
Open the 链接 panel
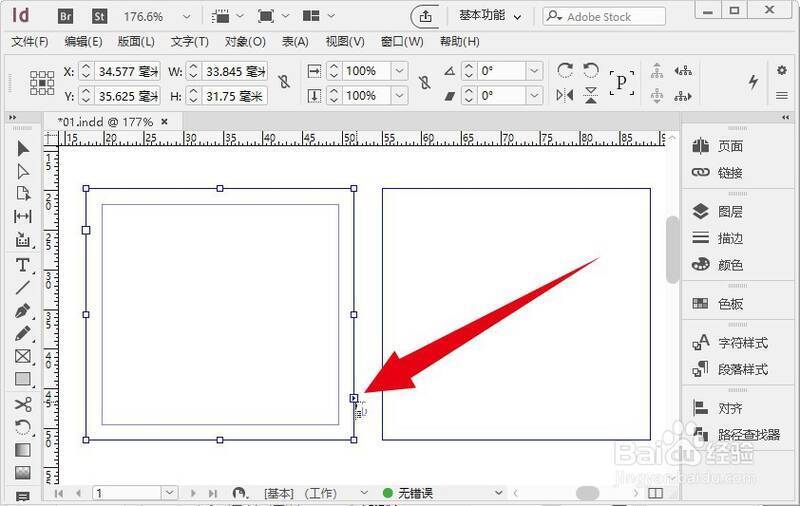tap(717, 173)
